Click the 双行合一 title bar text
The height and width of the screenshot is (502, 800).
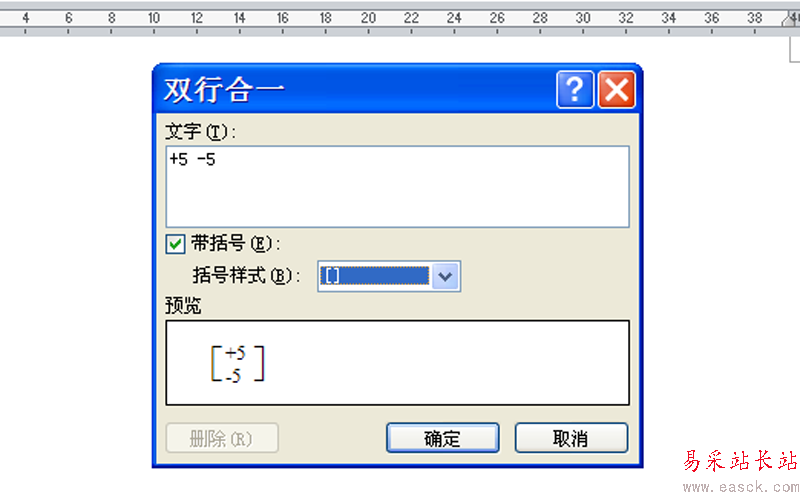(x=223, y=90)
